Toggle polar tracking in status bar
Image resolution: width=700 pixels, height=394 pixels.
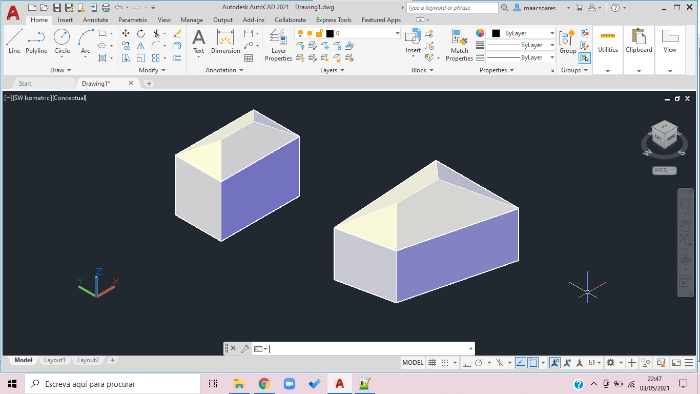click(x=479, y=363)
